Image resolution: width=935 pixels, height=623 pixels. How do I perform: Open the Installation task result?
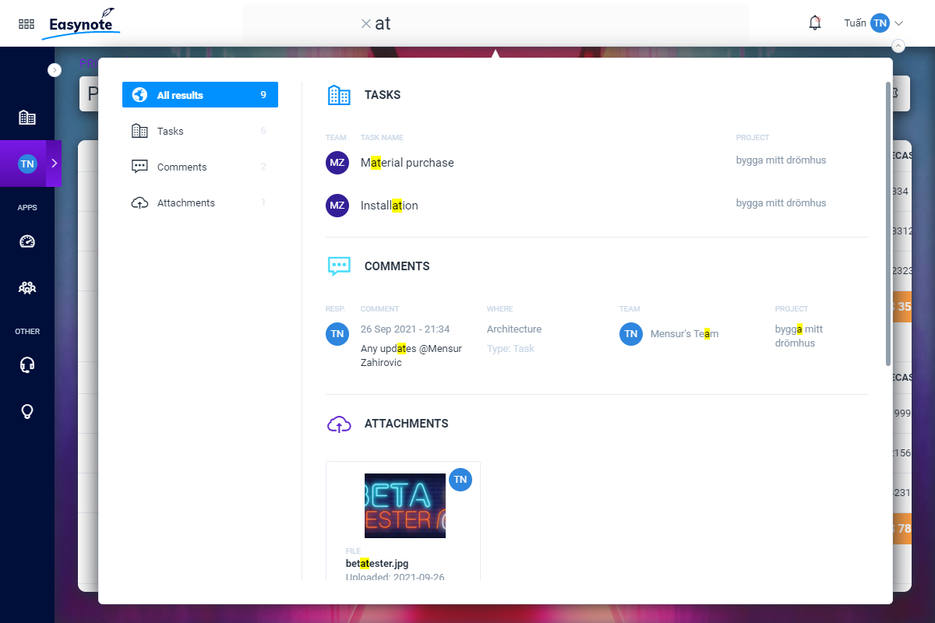[x=389, y=206]
